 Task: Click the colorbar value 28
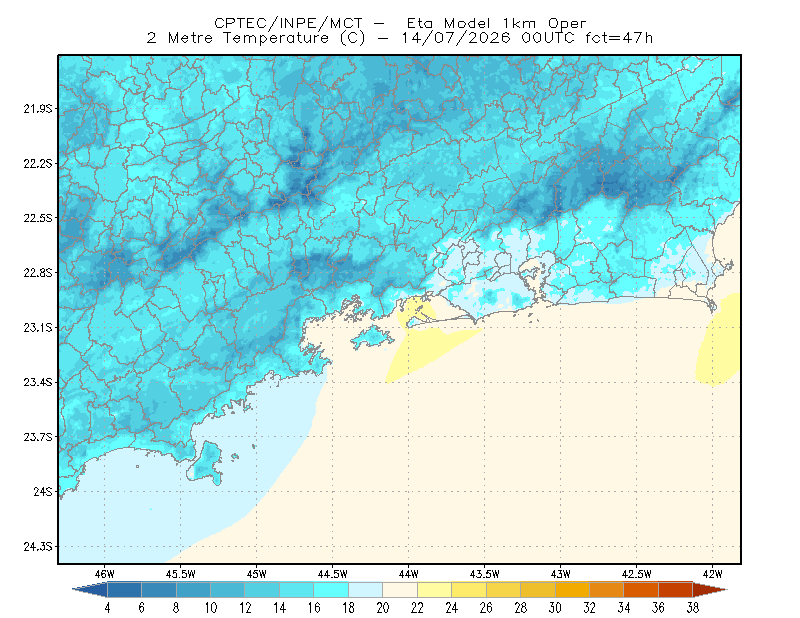pos(521,608)
